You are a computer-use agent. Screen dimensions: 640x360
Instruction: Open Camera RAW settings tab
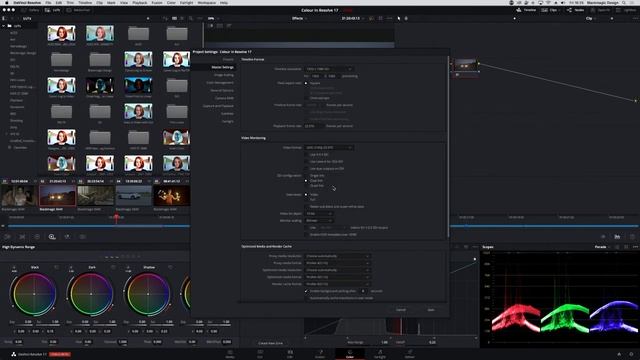click(224, 98)
